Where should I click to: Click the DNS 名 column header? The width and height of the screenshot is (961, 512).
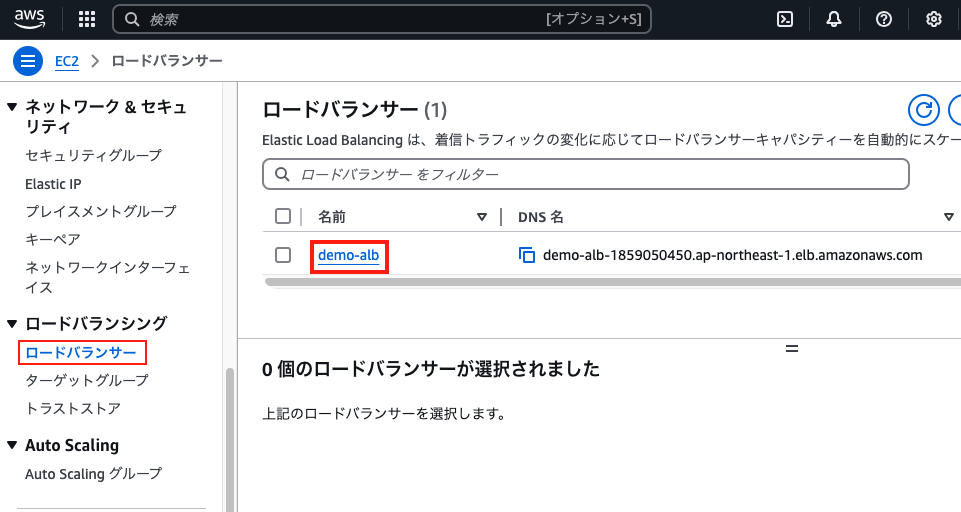click(541, 216)
